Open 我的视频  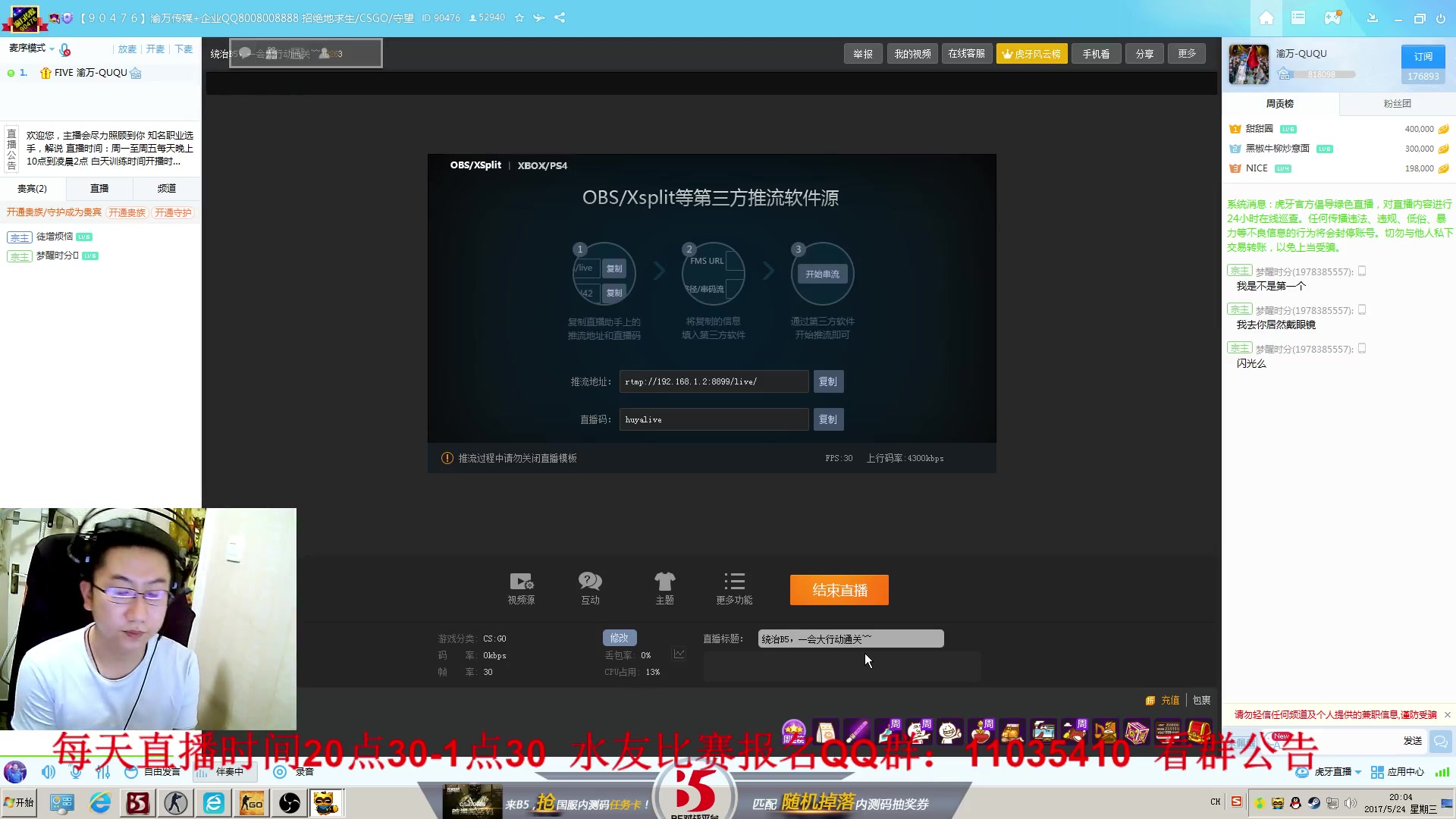pyautogui.click(x=912, y=54)
